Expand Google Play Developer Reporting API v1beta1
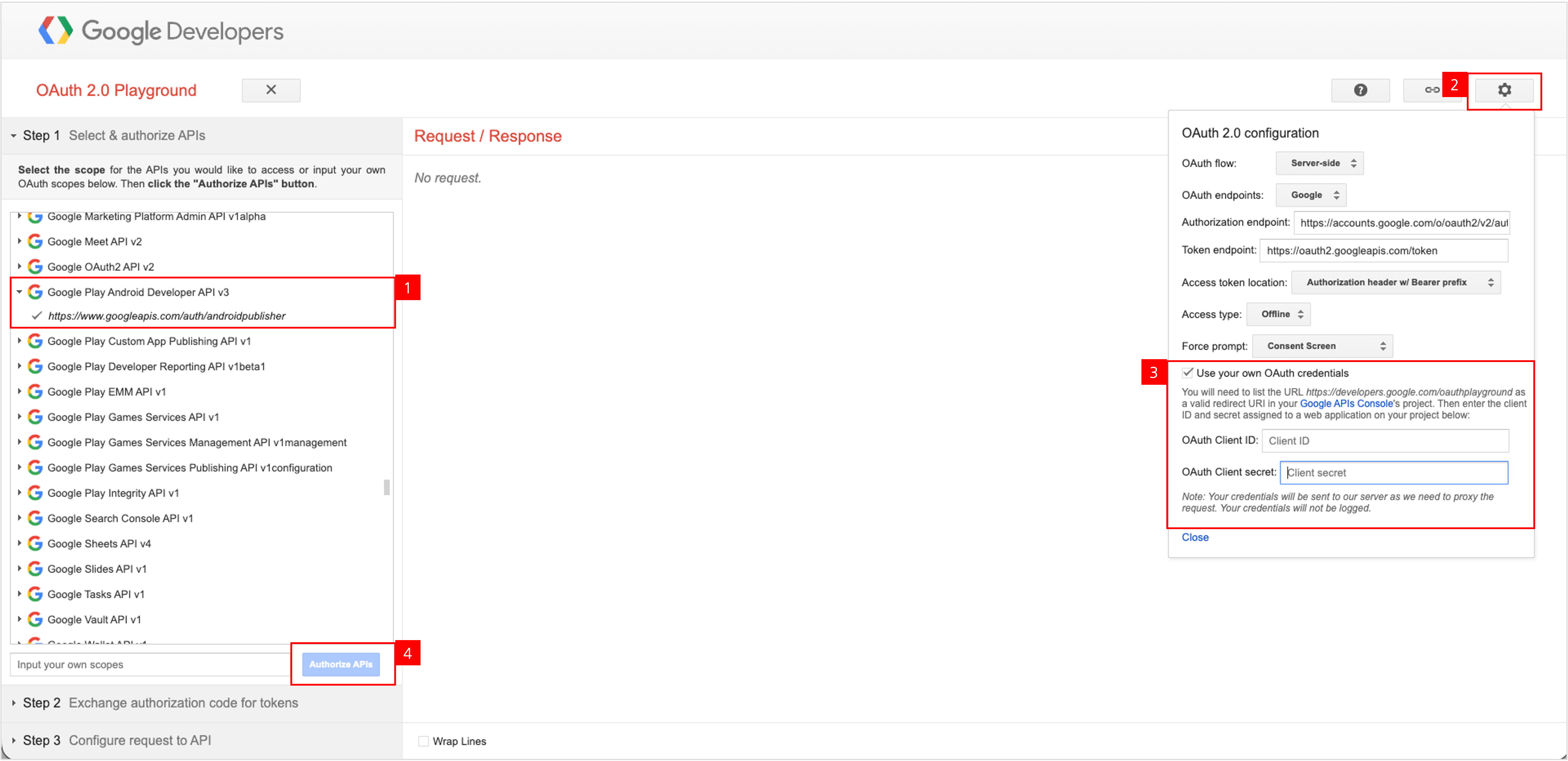 (x=20, y=367)
